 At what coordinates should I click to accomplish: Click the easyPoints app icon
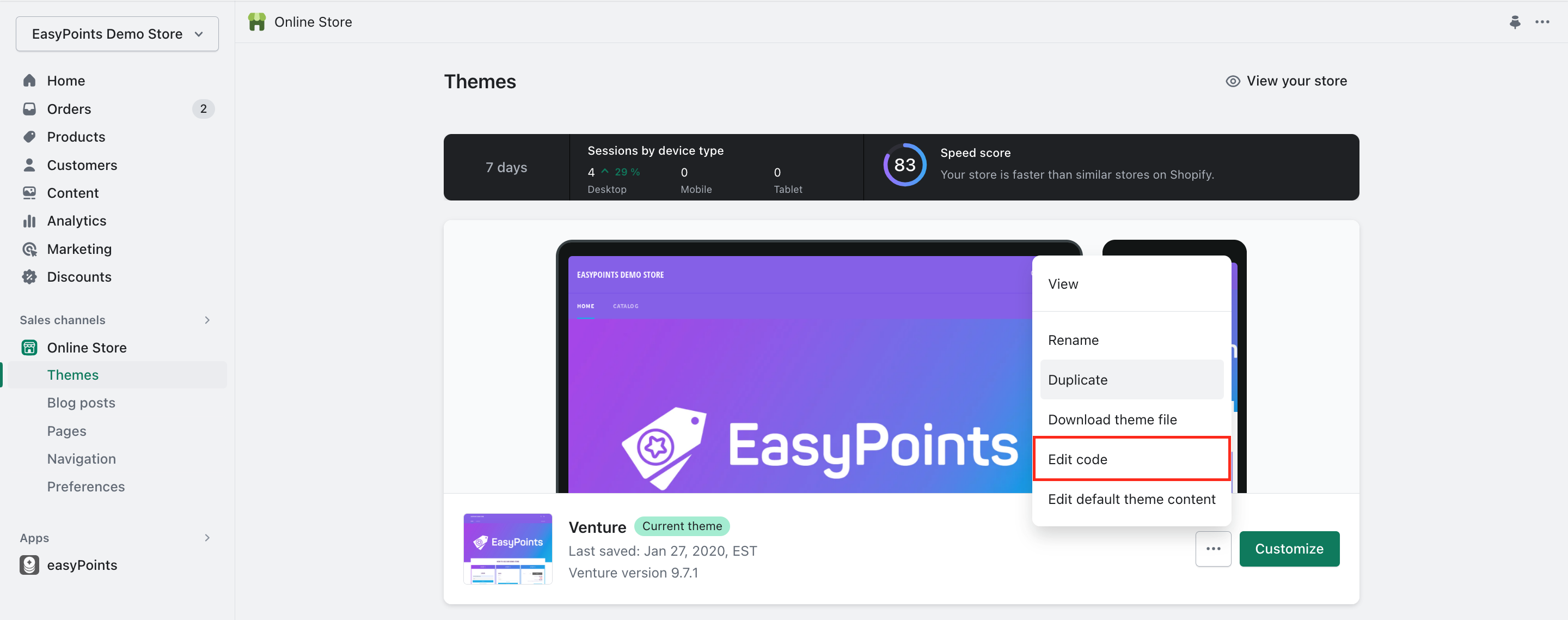(29, 564)
